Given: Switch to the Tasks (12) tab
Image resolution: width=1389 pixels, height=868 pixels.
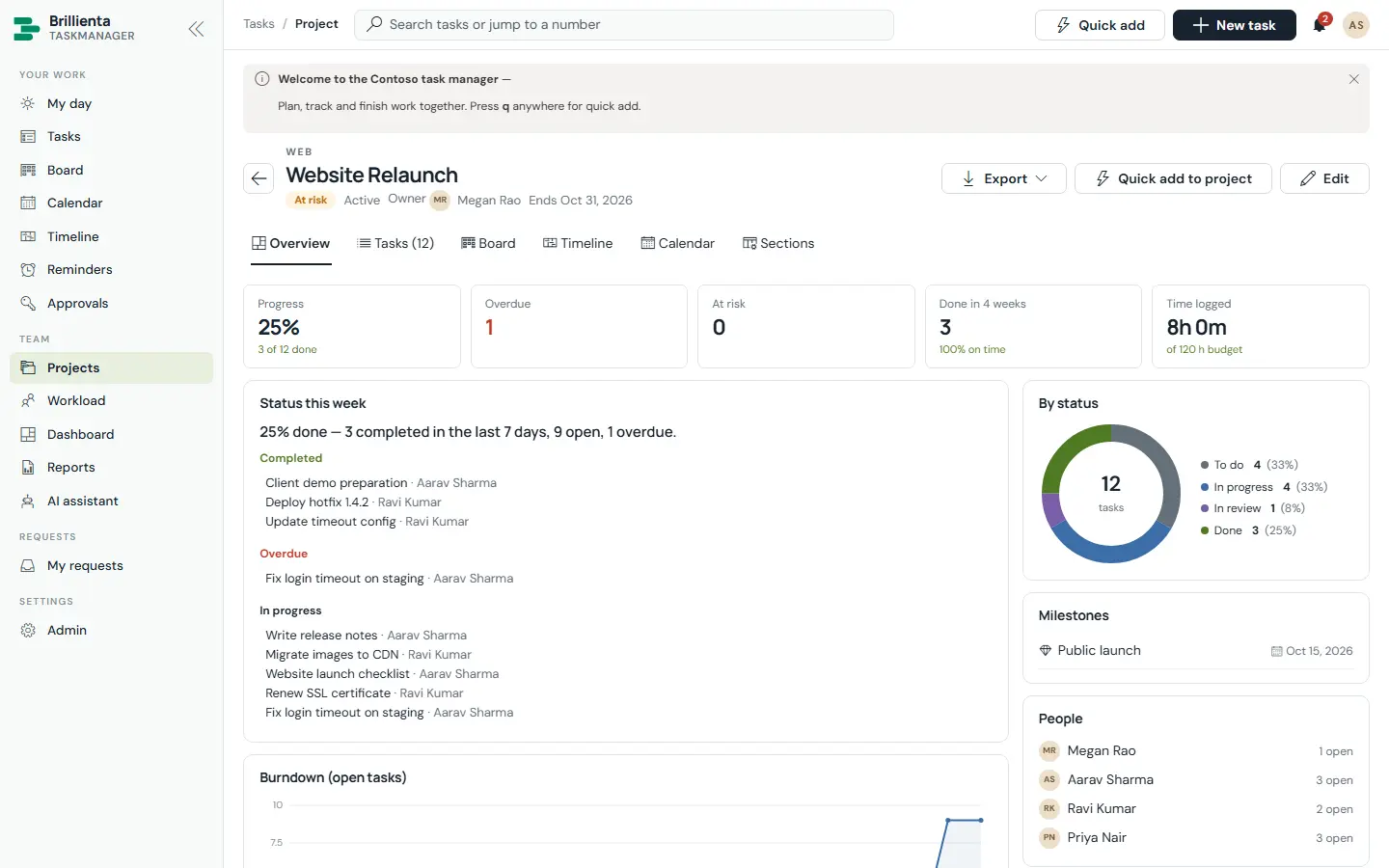Looking at the screenshot, I should [395, 244].
